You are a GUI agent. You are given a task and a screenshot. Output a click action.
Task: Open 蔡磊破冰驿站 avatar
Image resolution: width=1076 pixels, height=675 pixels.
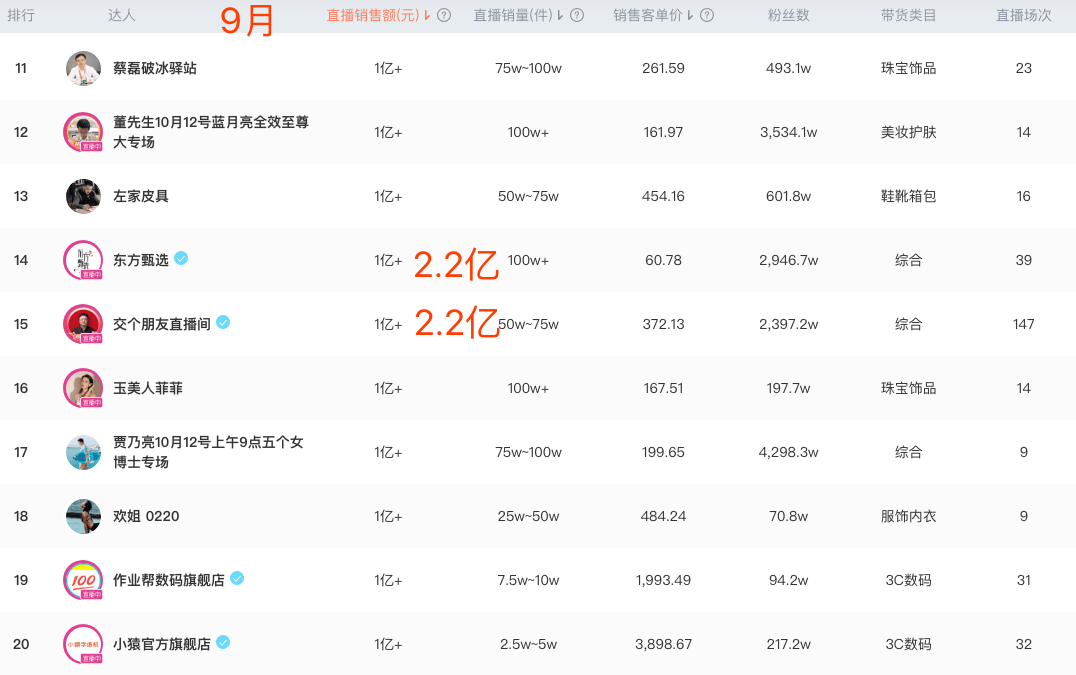83,68
